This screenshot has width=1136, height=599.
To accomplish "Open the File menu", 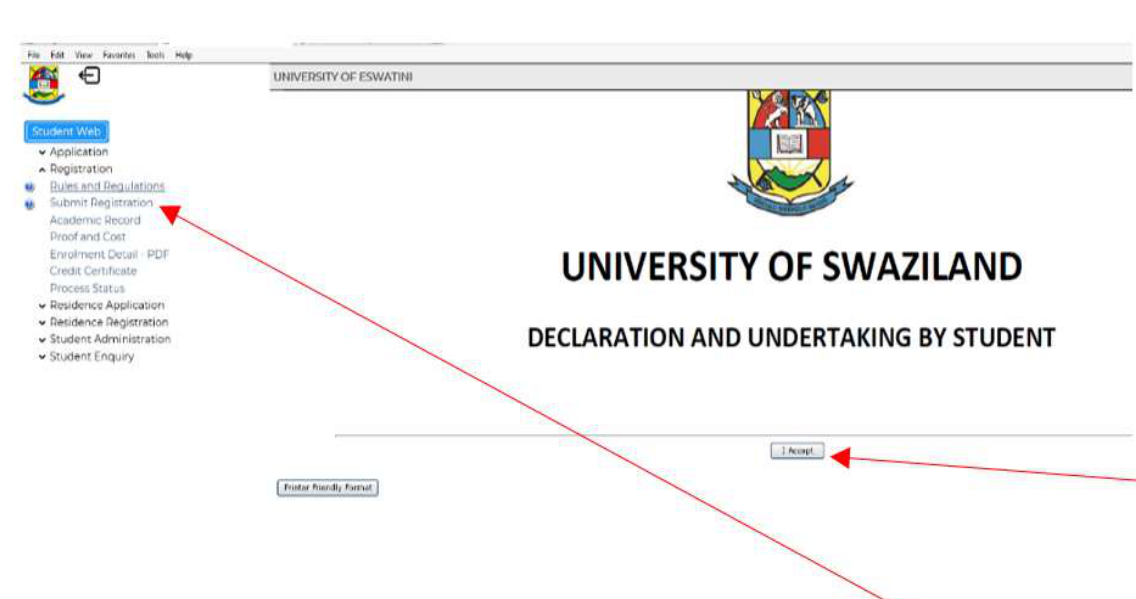I will click(33, 55).
